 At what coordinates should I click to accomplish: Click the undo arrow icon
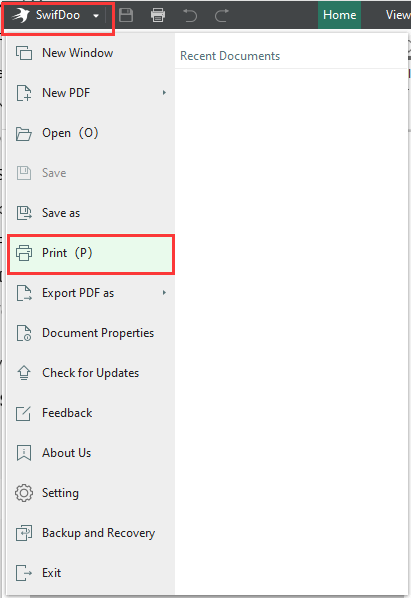190,15
